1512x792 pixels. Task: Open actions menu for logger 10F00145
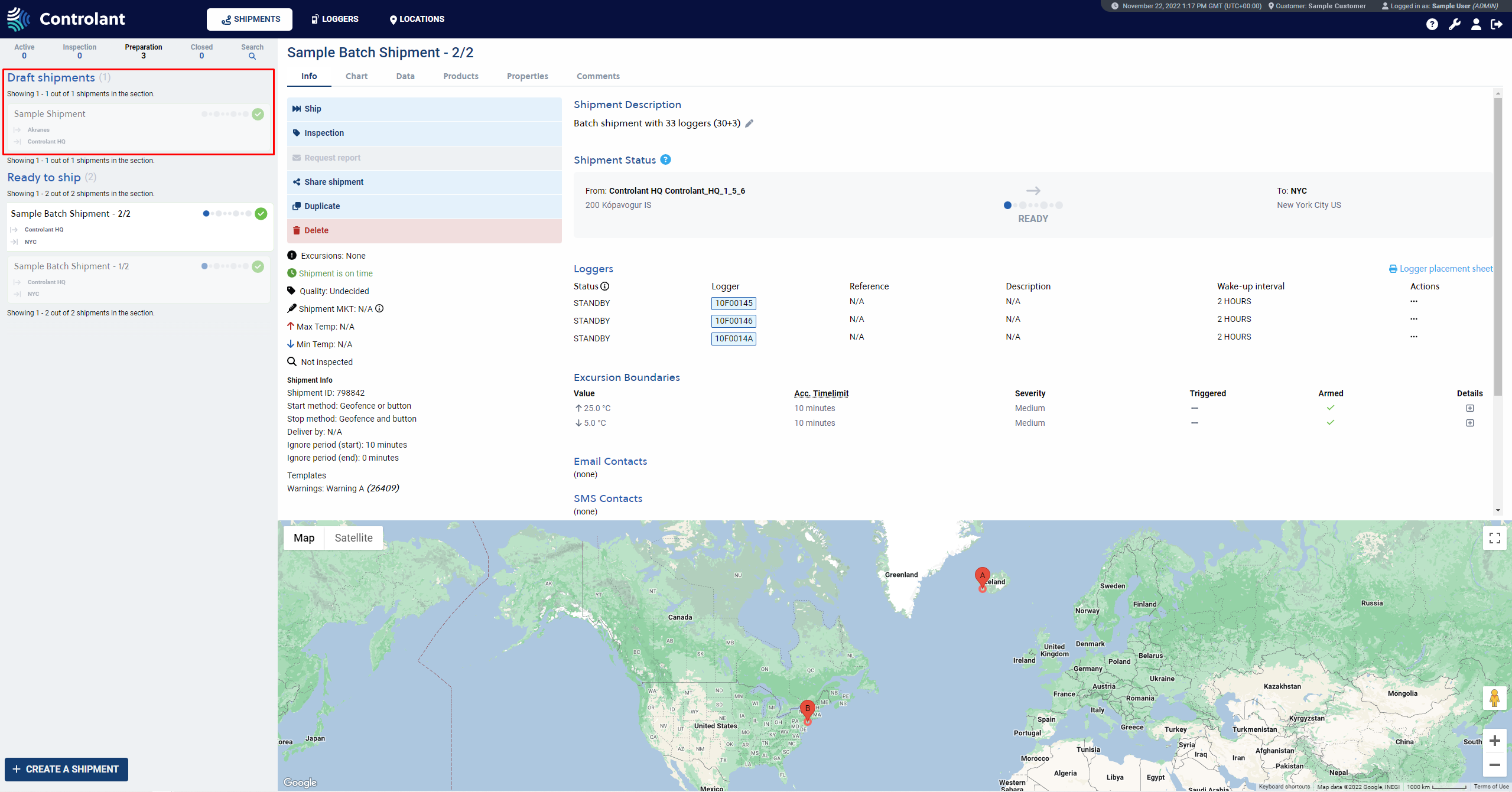click(1413, 302)
